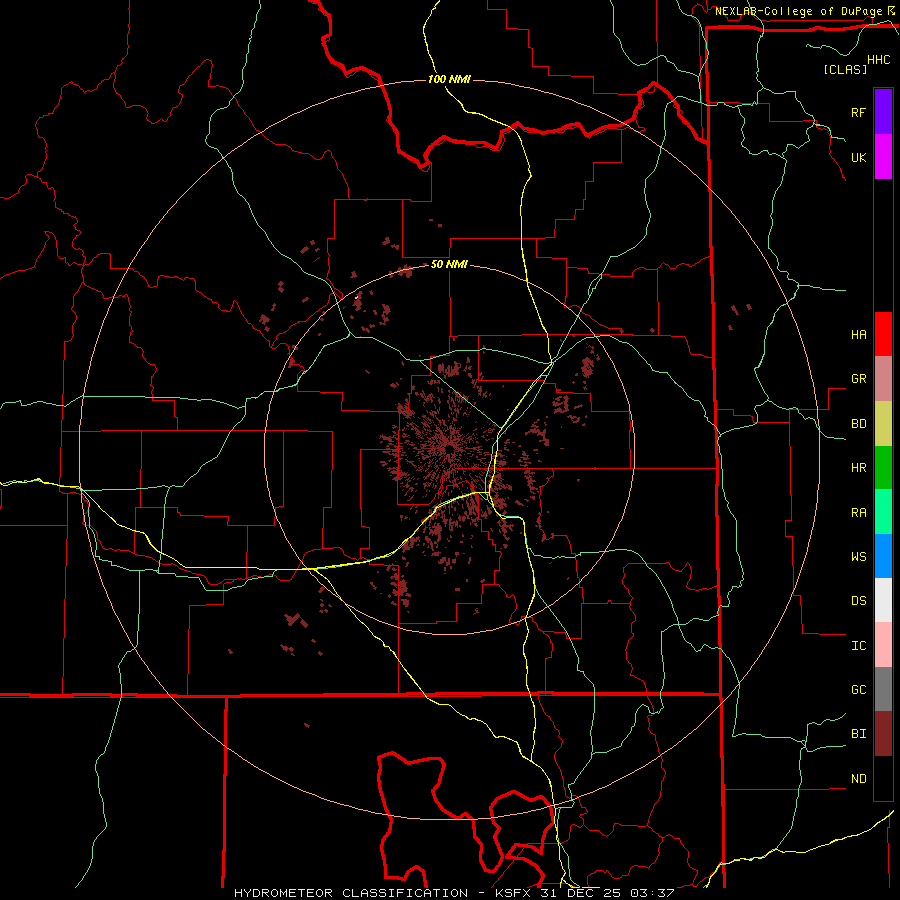Click the HHC product code label

pos(878,60)
